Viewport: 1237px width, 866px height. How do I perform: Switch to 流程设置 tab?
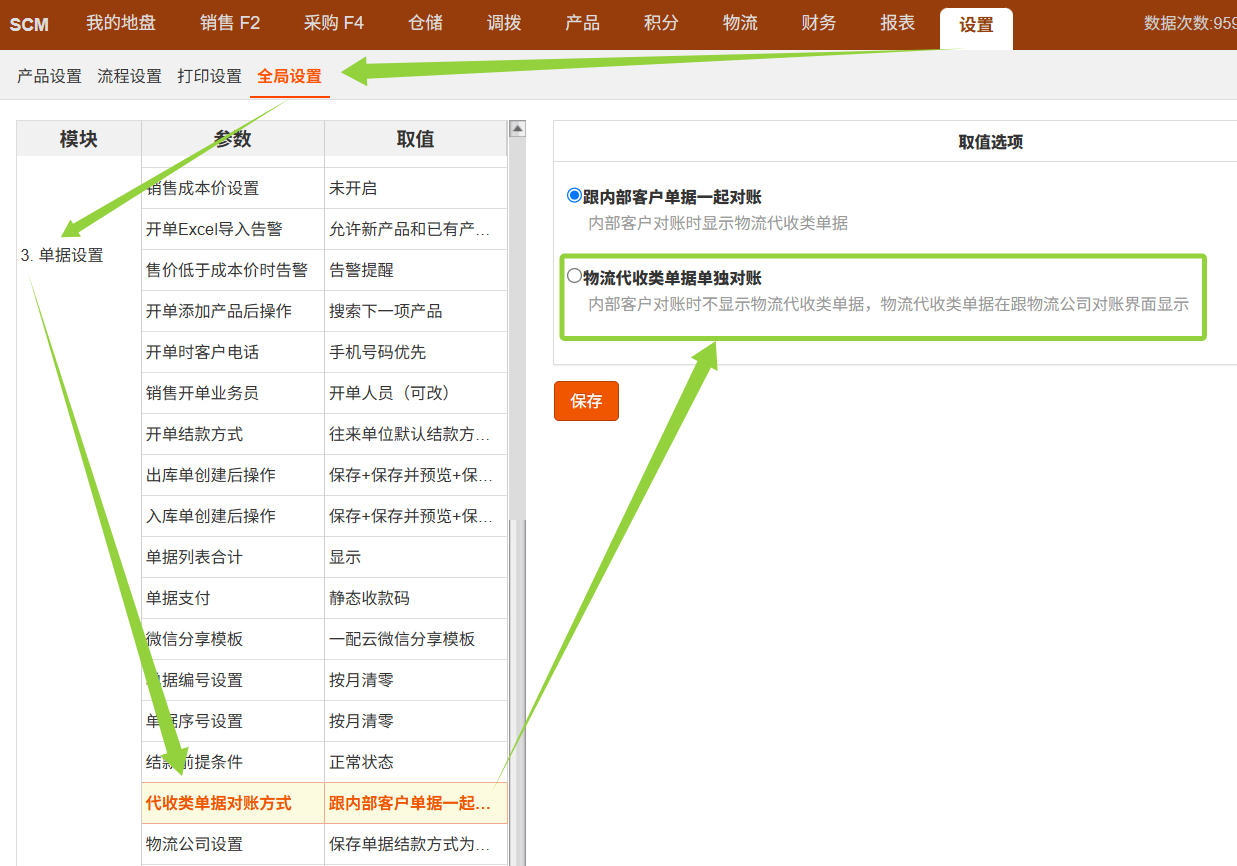[x=129, y=76]
